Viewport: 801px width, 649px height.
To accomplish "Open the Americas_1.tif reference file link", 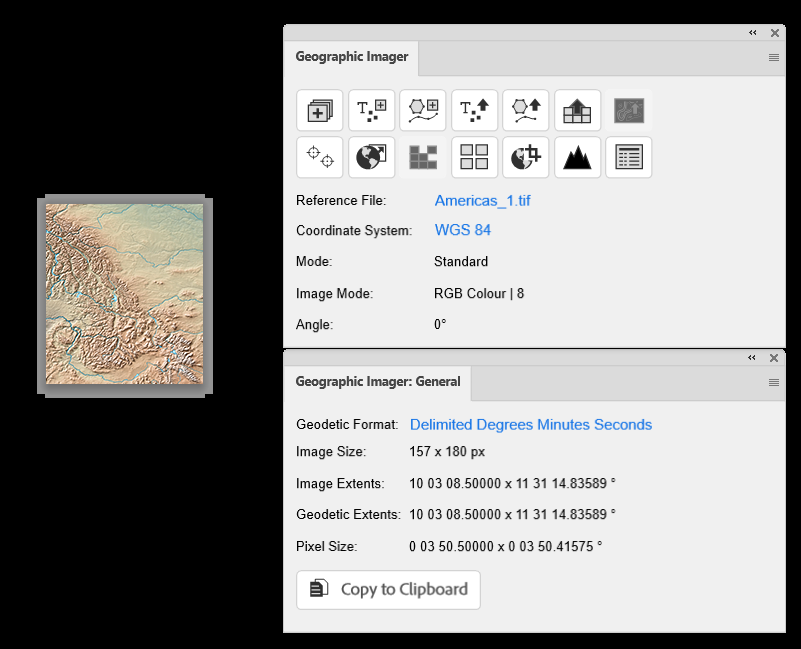I will tap(483, 201).
